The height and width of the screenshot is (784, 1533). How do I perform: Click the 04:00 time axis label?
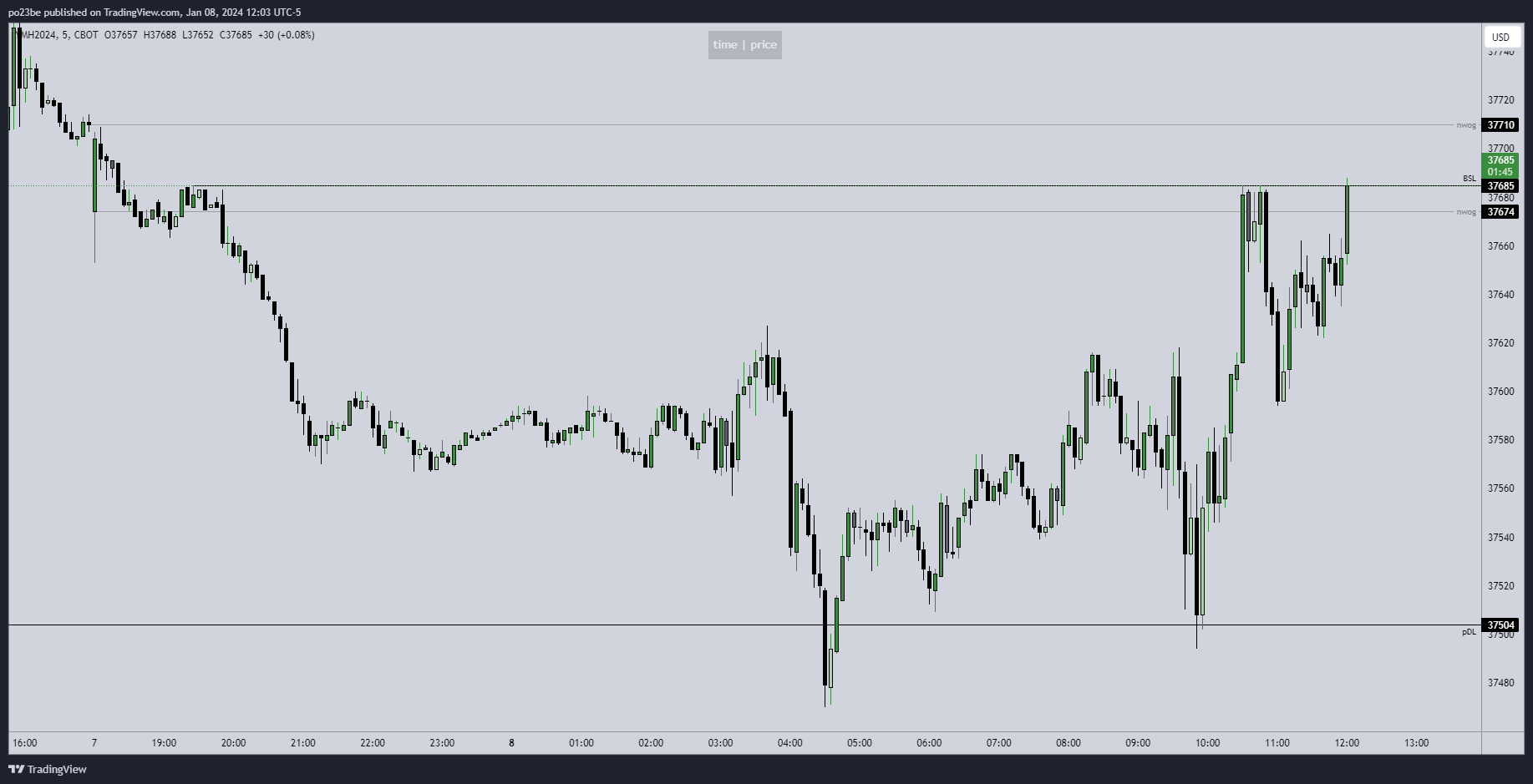(789, 743)
